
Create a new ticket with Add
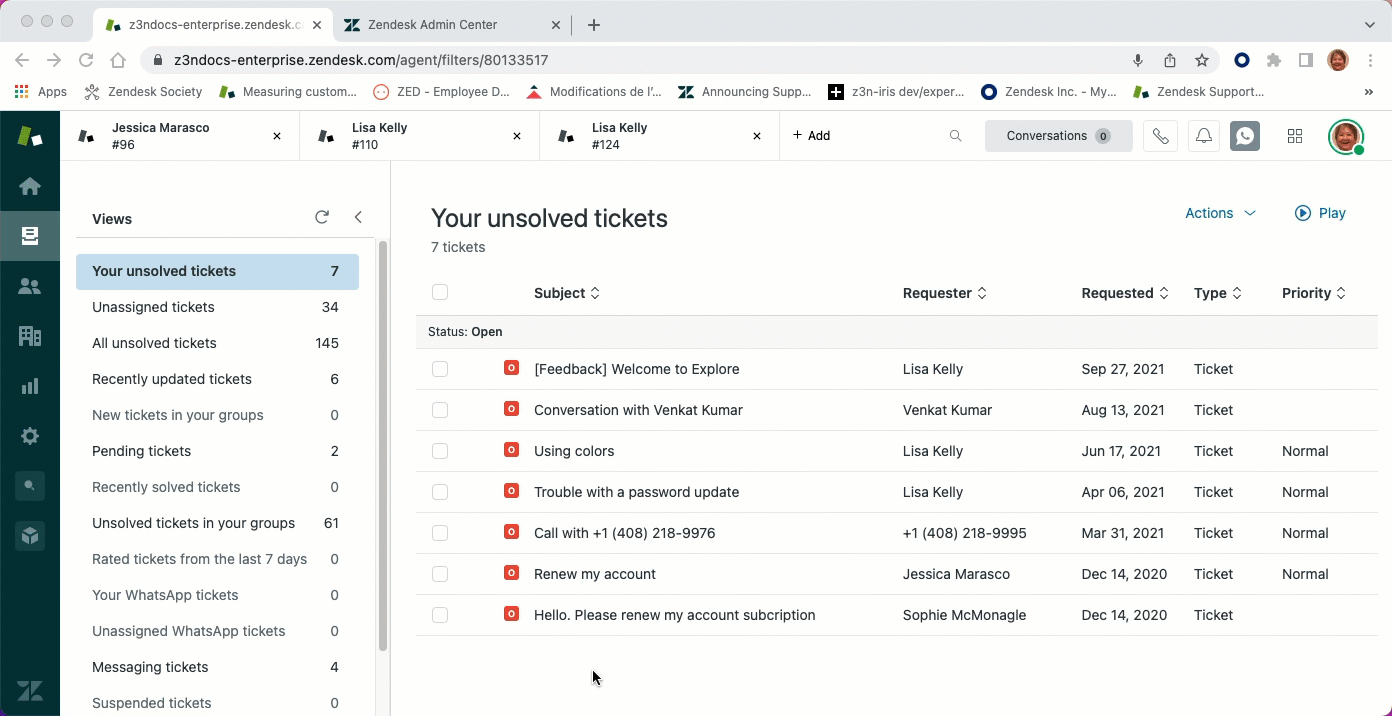(x=812, y=135)
